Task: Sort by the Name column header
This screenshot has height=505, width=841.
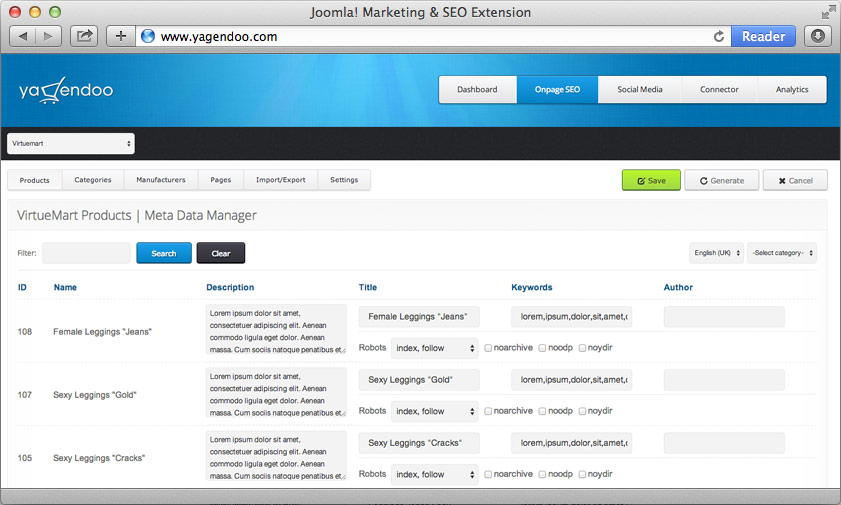Action: tap(65, 287)
